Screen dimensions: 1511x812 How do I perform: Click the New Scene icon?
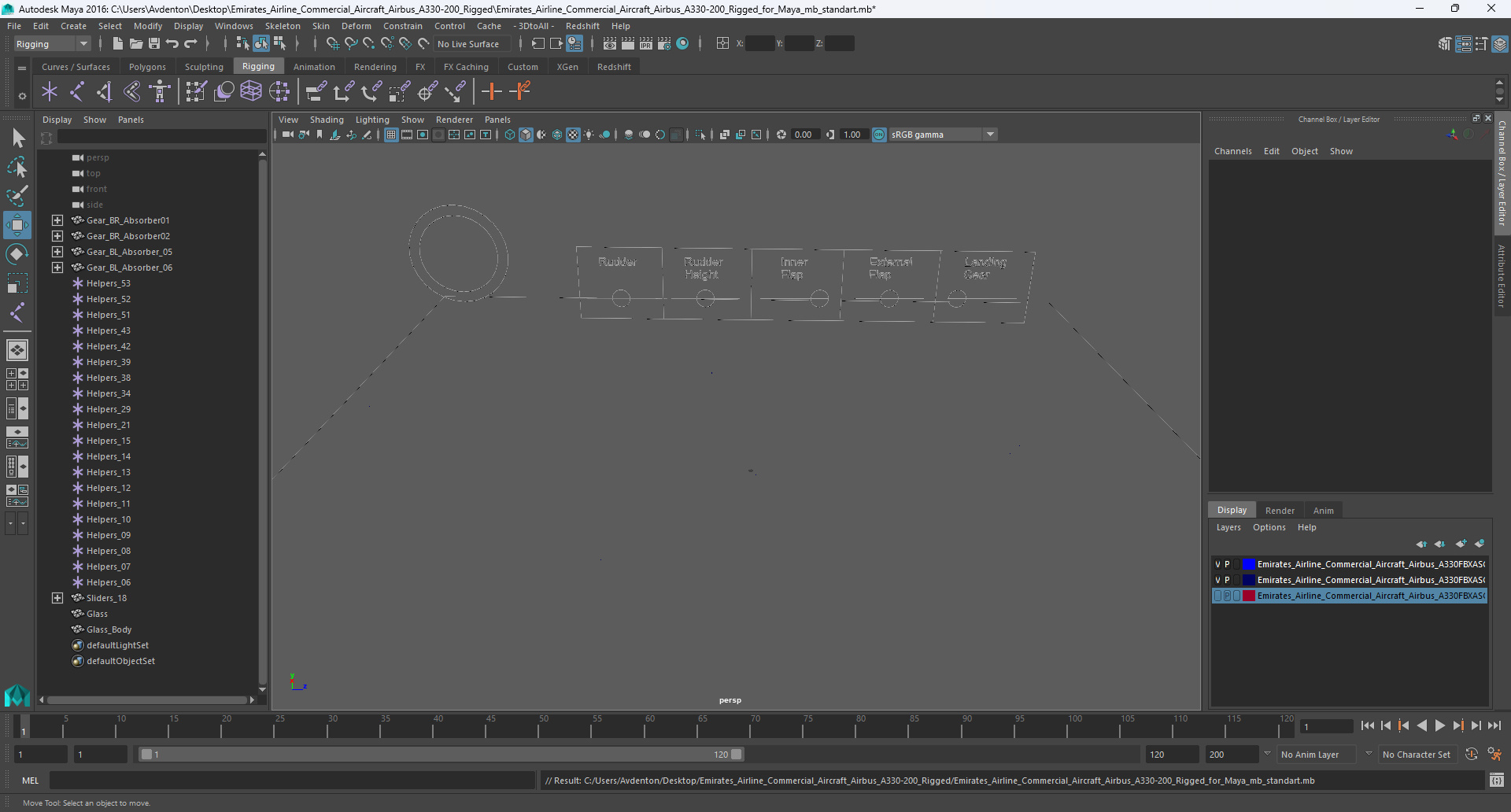tap(118, 44)
